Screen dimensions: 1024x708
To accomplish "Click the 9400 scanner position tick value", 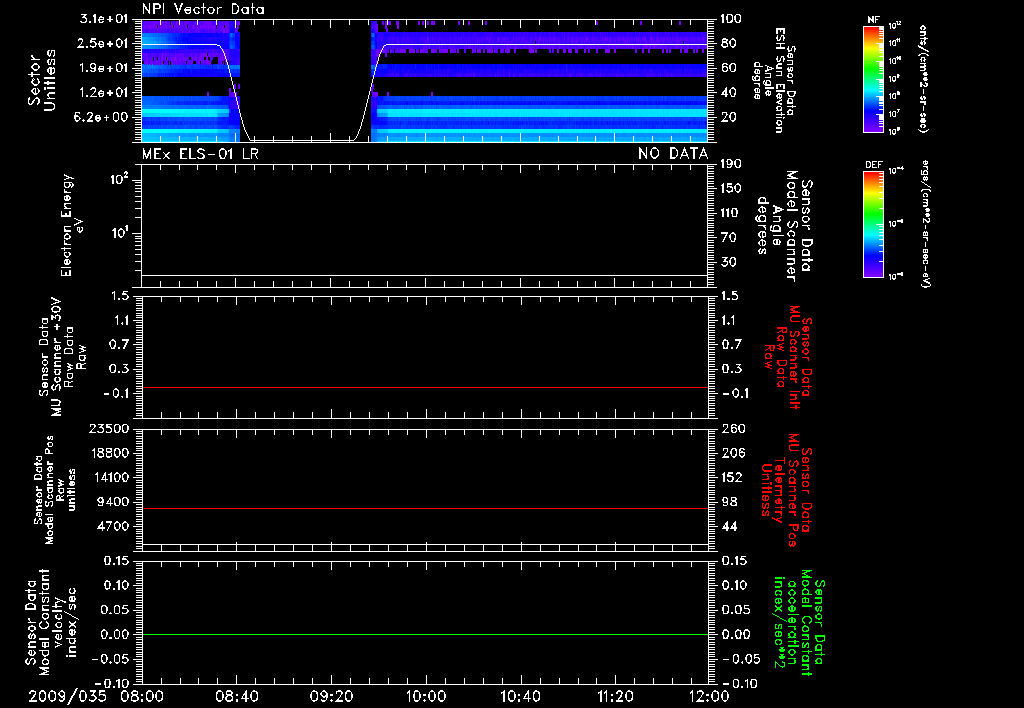I will coord(112,502).
